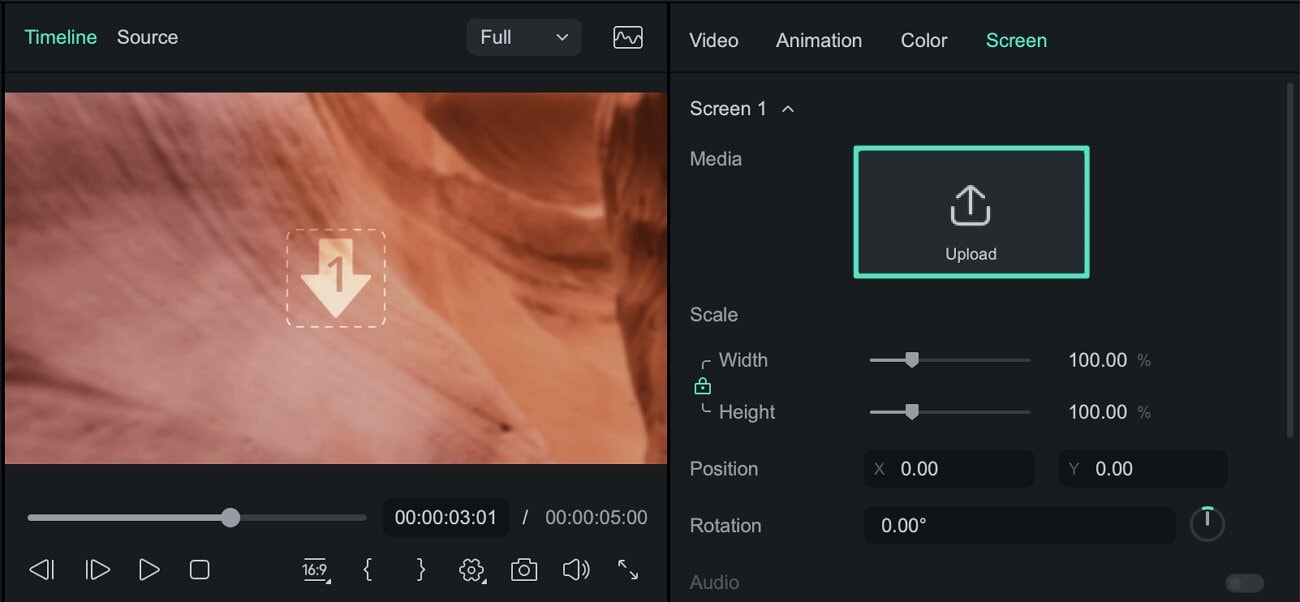Select the Screen tab
The height and width of the screenshot is (602, 1300).
coord(1016,41)
